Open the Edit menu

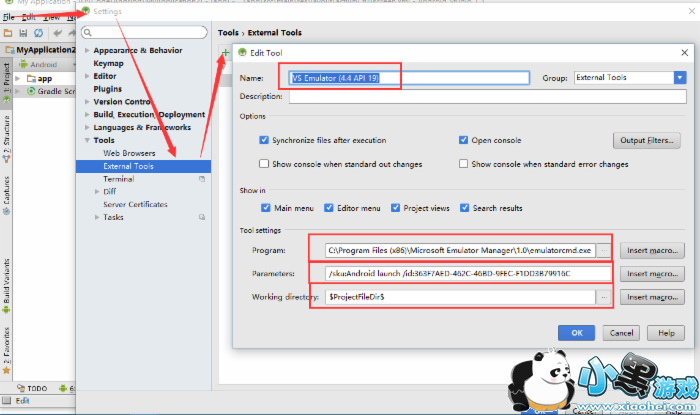(x=29, y=17)
